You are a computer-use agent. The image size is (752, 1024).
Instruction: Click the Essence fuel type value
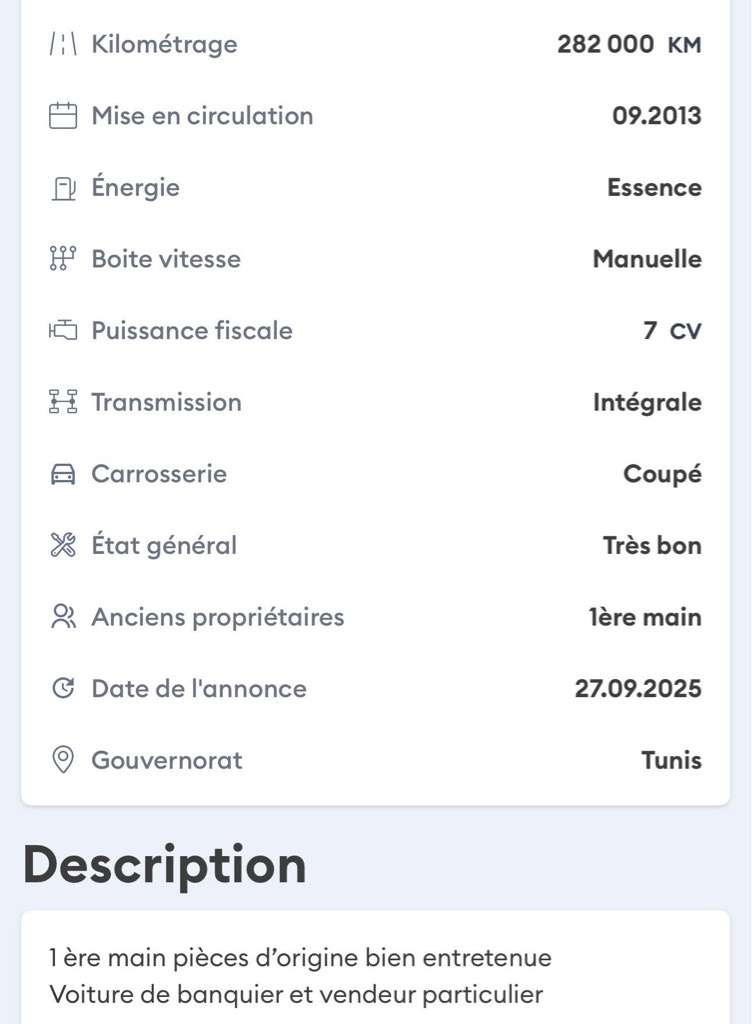click(654, 188)
